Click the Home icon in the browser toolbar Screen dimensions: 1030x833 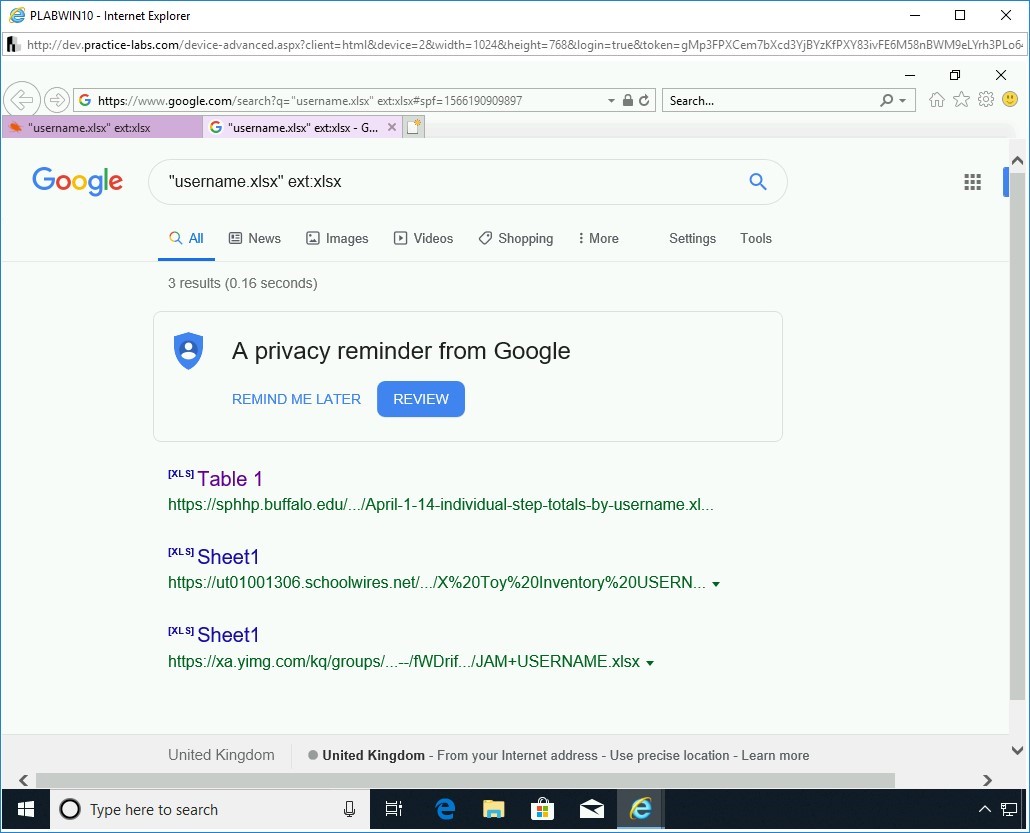936,100
